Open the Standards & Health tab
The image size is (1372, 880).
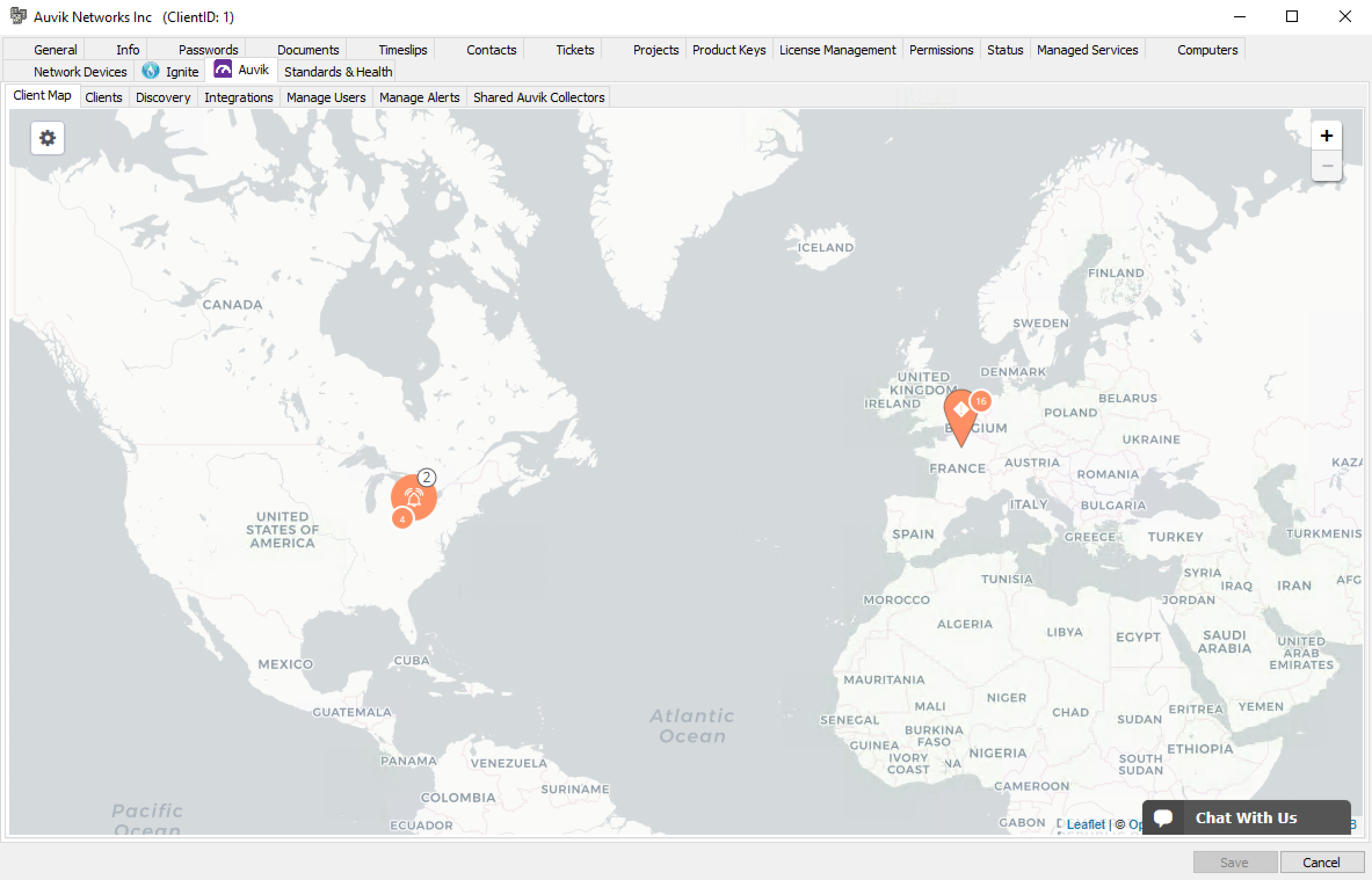tap(338, 72)
